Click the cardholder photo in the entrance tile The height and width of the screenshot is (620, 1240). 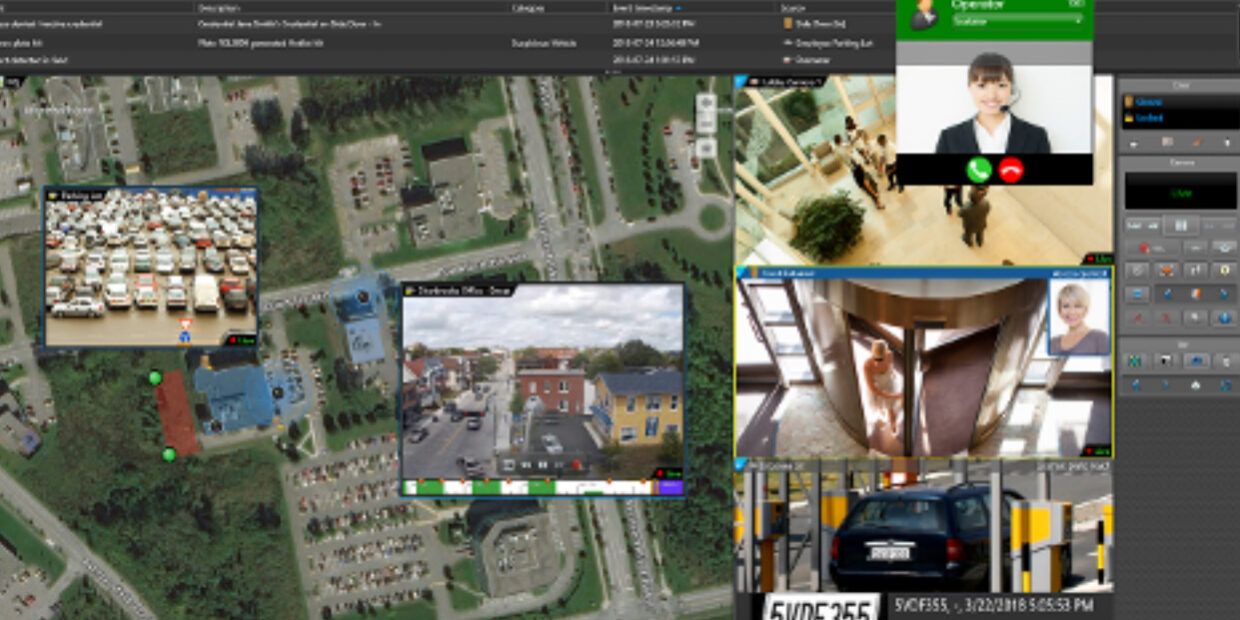[1079, 317]
